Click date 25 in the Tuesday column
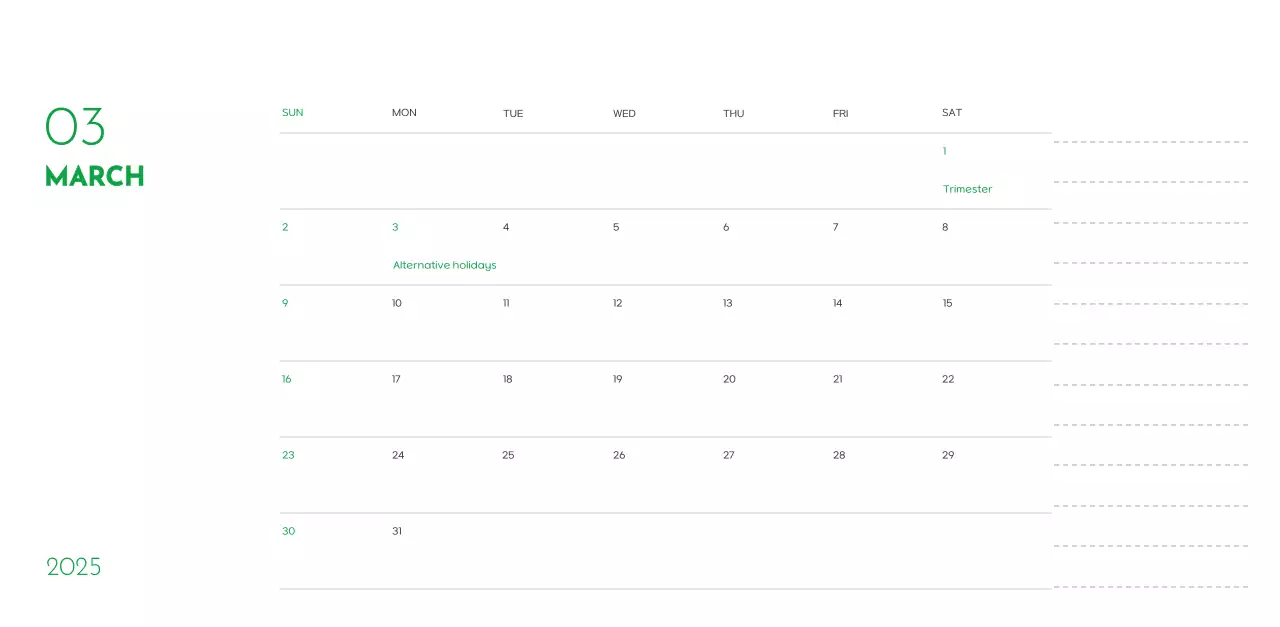1280x627 pixels. tap(508, 455)
